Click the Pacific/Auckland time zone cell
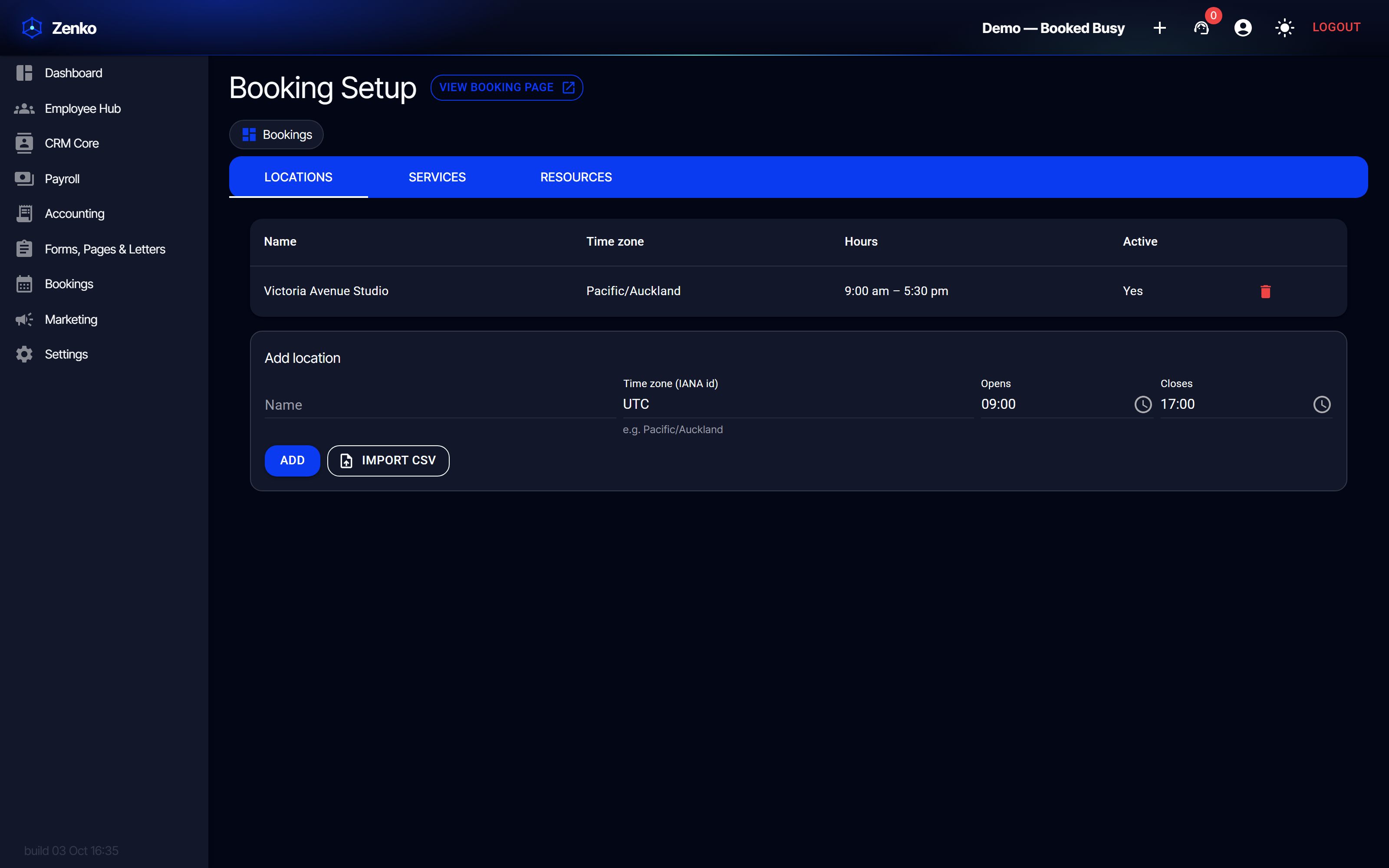The height and width of the screenshot is (868, 1389). pyautogui.click(x=633, y=291)
